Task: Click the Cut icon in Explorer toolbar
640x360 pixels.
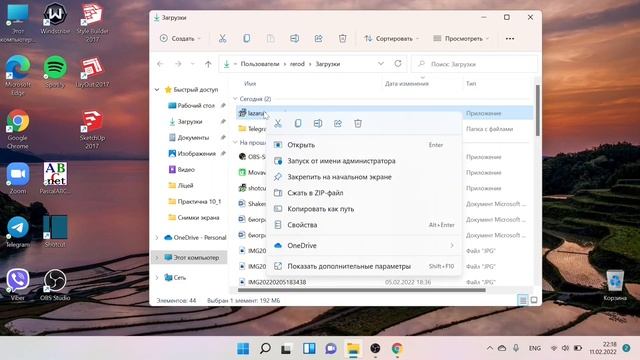Action: pyautogui.click(x=222, y=38)
